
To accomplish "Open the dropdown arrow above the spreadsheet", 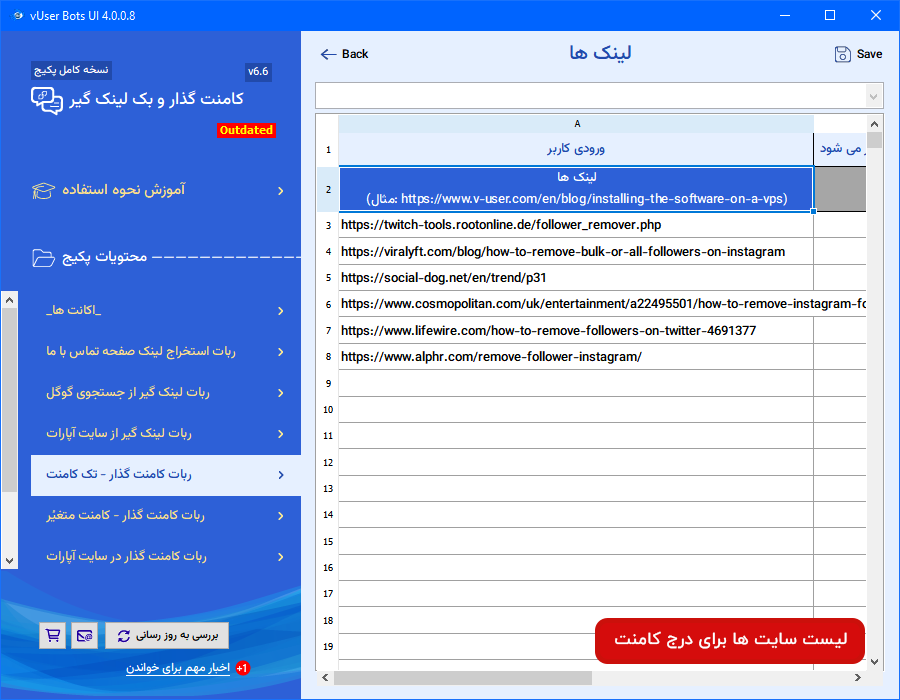I will (874, 96).
